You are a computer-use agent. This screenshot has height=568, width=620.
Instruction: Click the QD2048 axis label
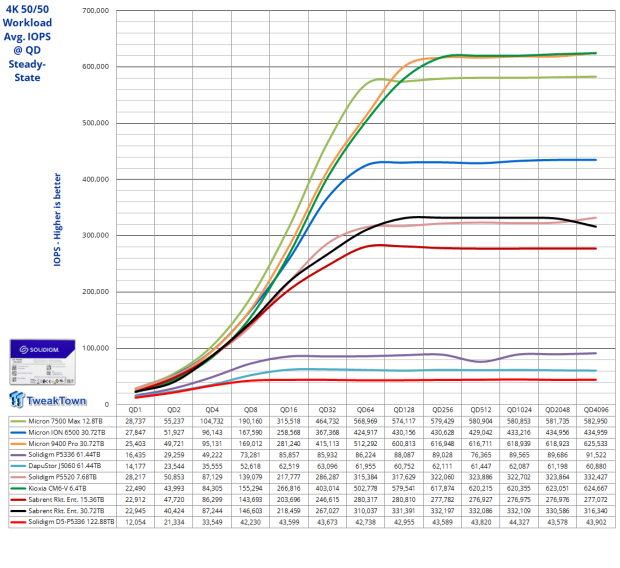click(558, 410)
